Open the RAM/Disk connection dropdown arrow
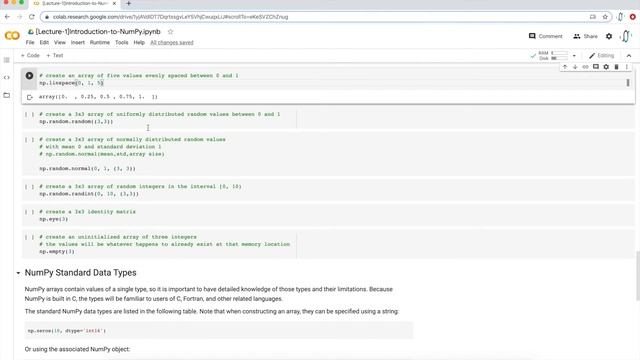 pyautogui.click(x=574, y=56)
